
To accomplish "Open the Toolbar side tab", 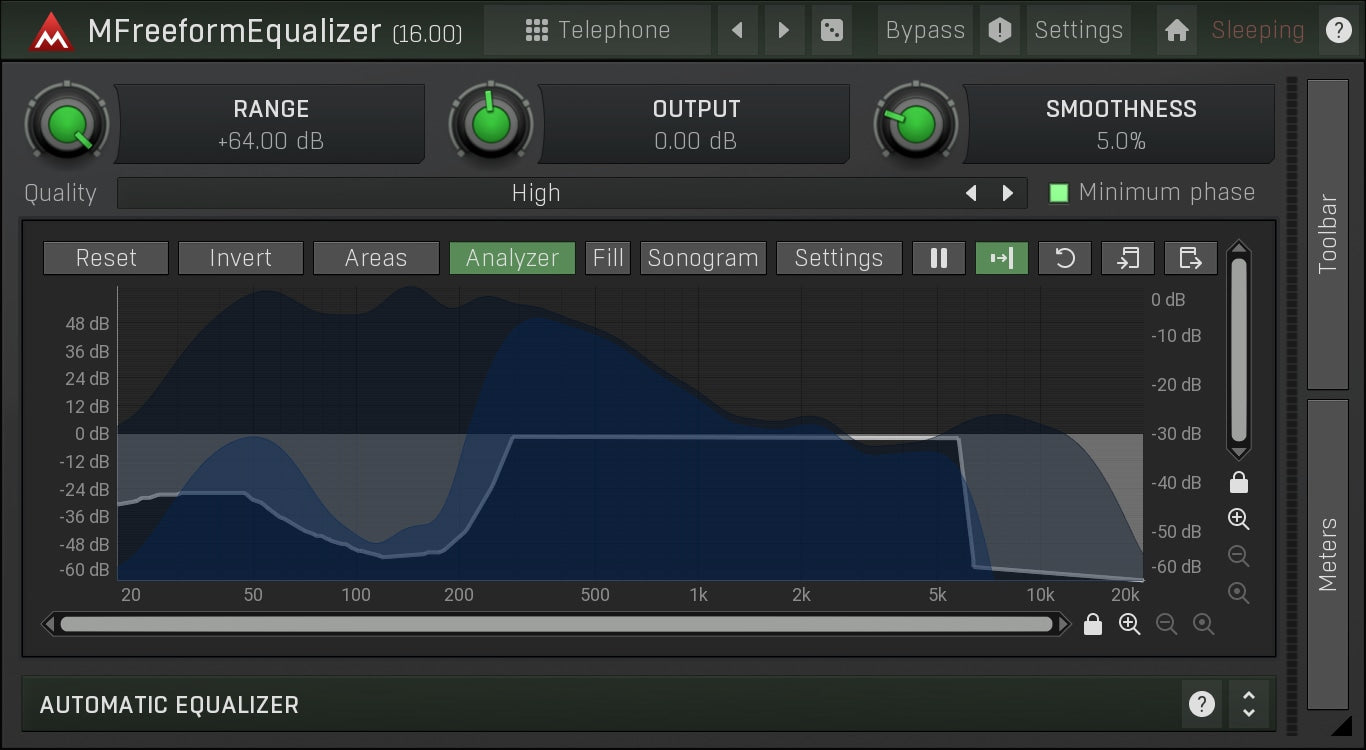I will 1328,234.
